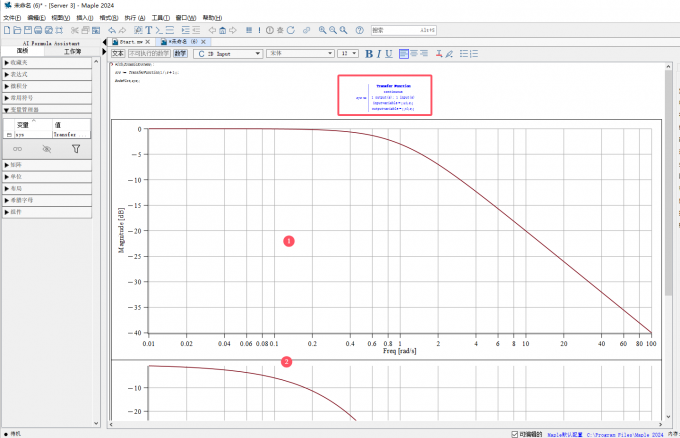
Task: Click the glasses view icon in variable manager
Action: (17, 148)
